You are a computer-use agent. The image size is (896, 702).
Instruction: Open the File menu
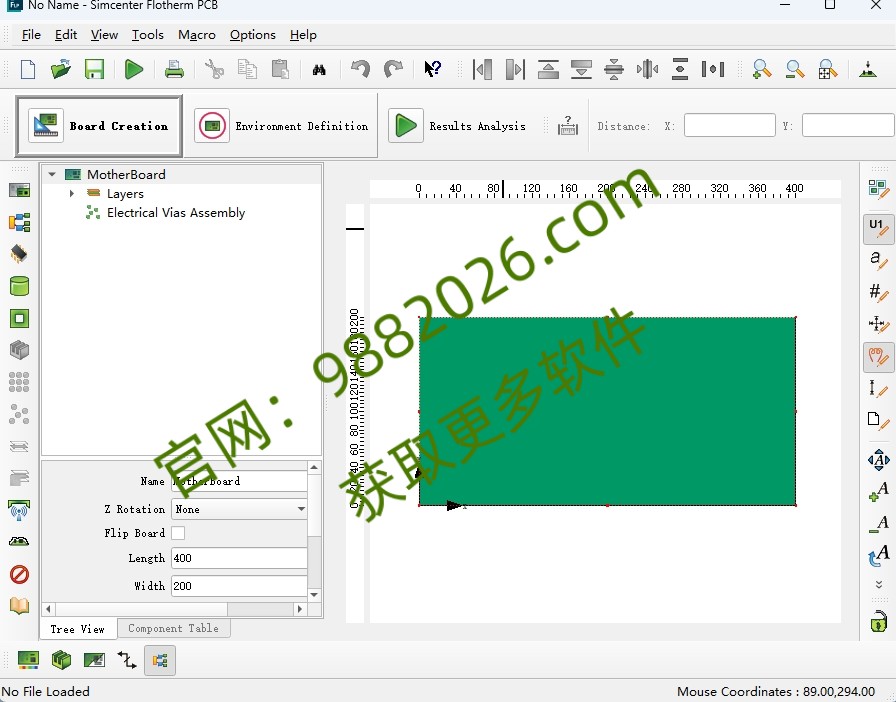[31, 35]
